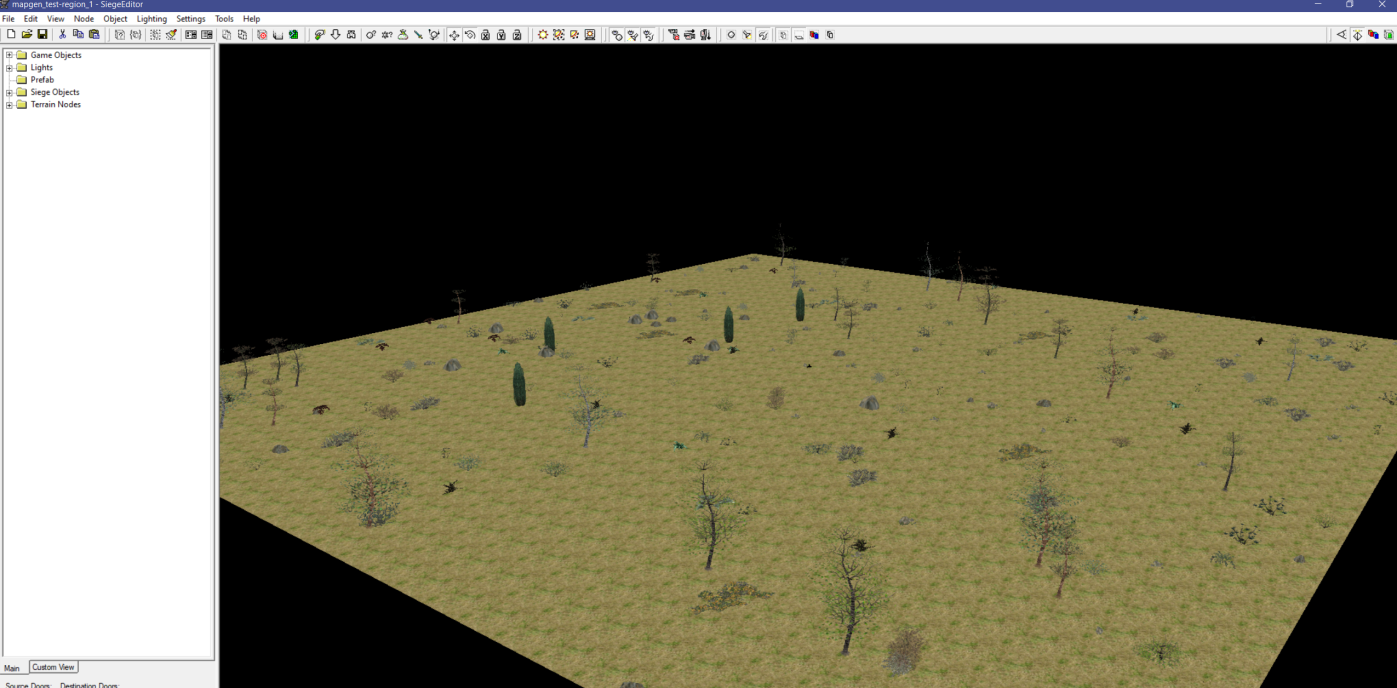Image resolution: width=1397 pixels, height=688 pixels.
Task: Click the Paste clipboard icon
Action: (x=94, y=34)
